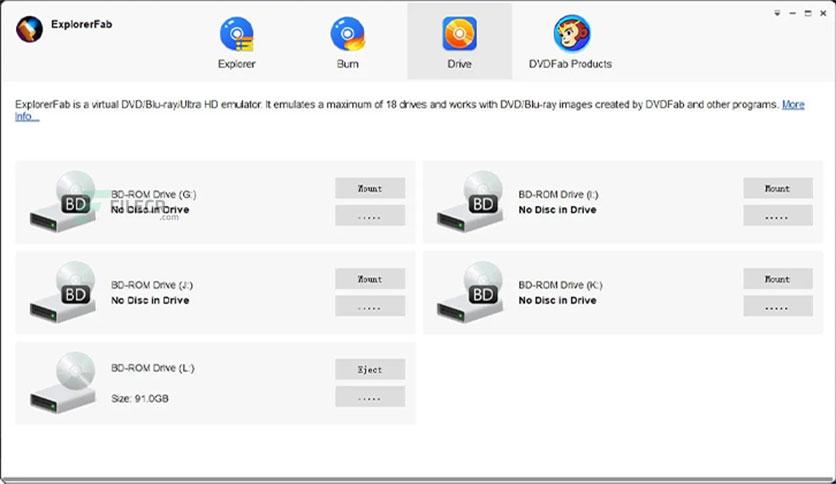Click No Disc in Drive under drive J:
Viewport: 836px width, 484px height.
pos(150,301)
